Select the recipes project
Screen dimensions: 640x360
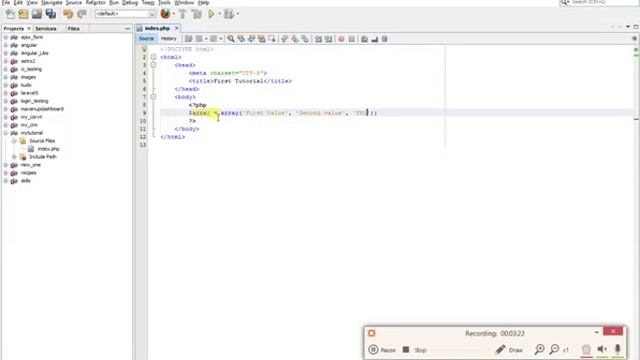[28, 173]
